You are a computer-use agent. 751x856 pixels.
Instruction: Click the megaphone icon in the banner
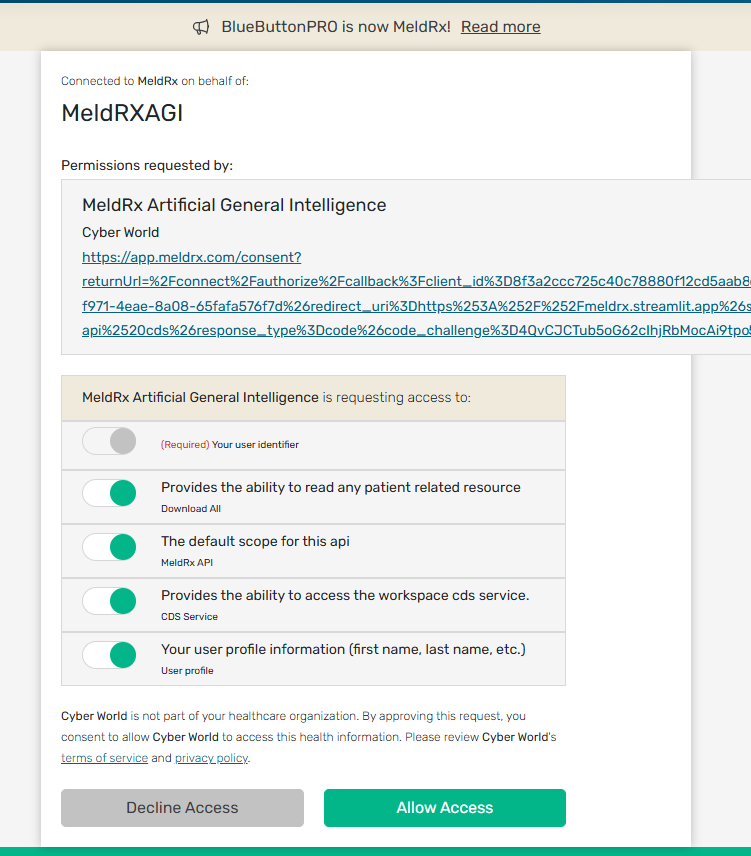tap(201, 27)
